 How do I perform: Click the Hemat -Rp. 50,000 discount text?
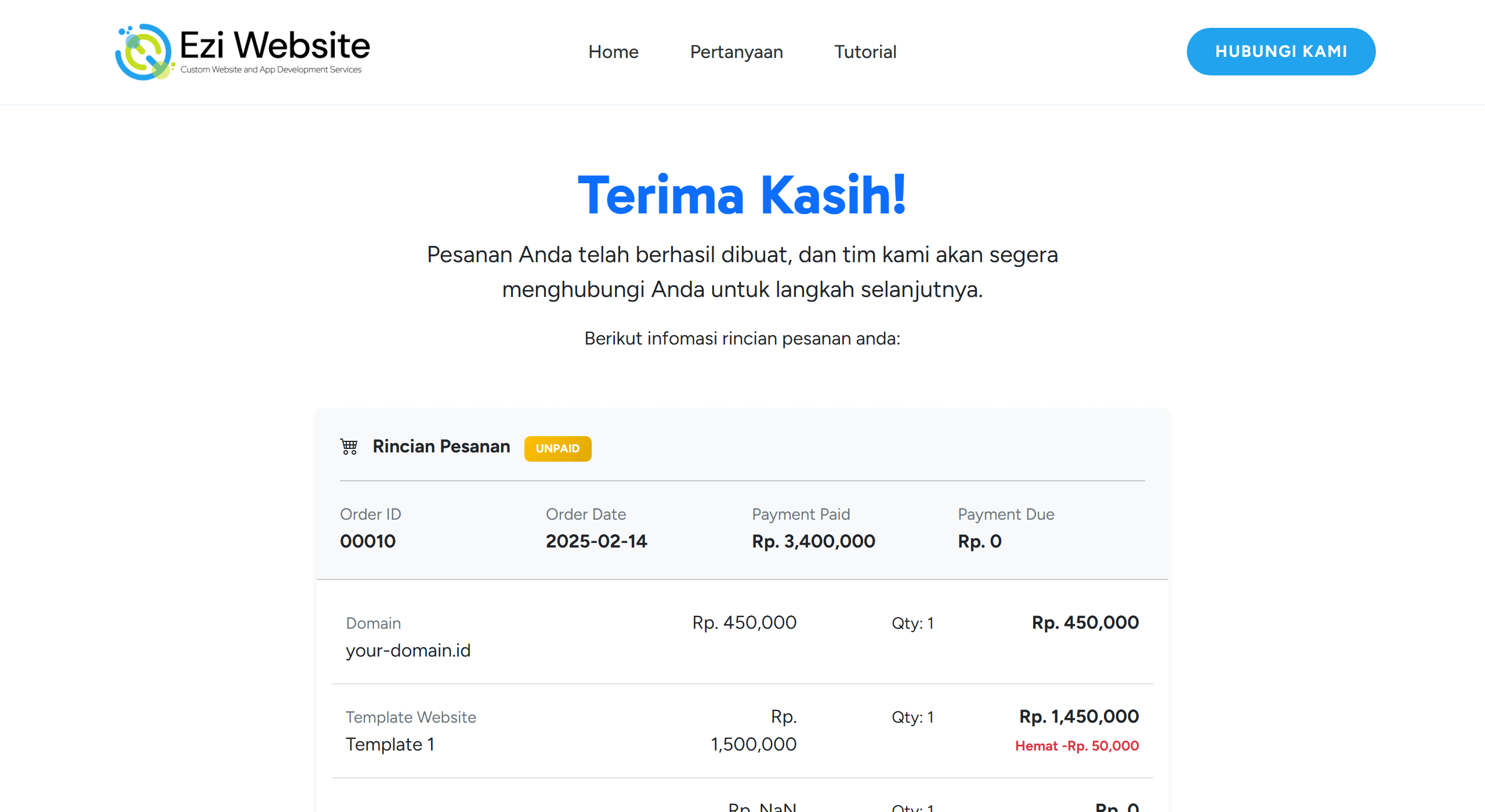[1077, 746]
